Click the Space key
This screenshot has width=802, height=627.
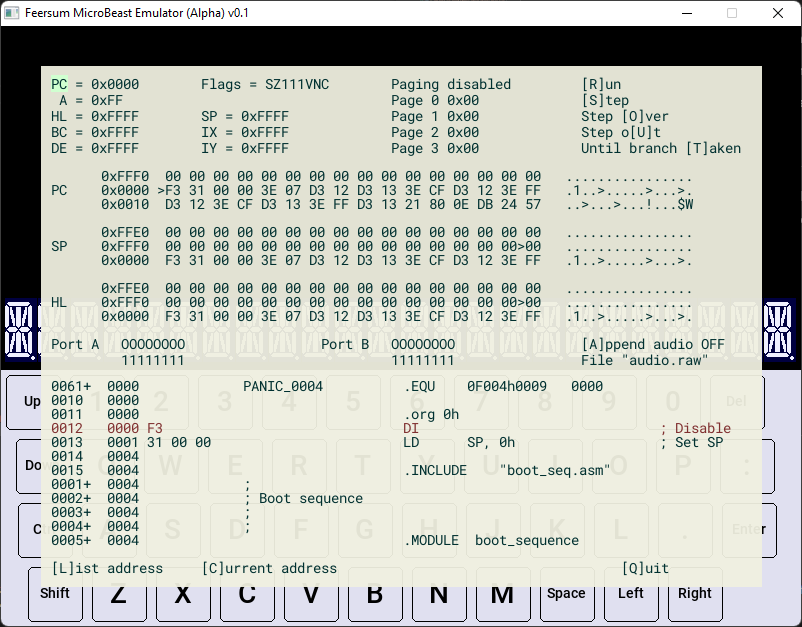tap(566, 593)
